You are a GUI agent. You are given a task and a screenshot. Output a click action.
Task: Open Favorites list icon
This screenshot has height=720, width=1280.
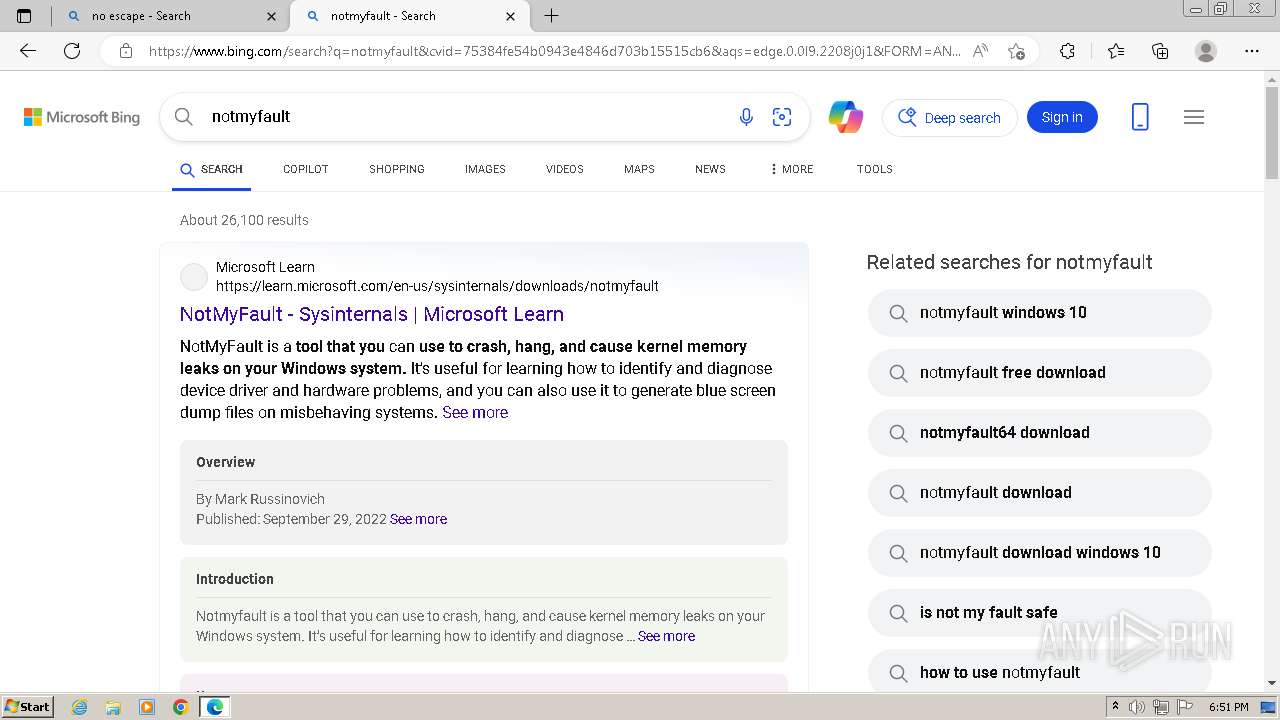pos(1116,51)
